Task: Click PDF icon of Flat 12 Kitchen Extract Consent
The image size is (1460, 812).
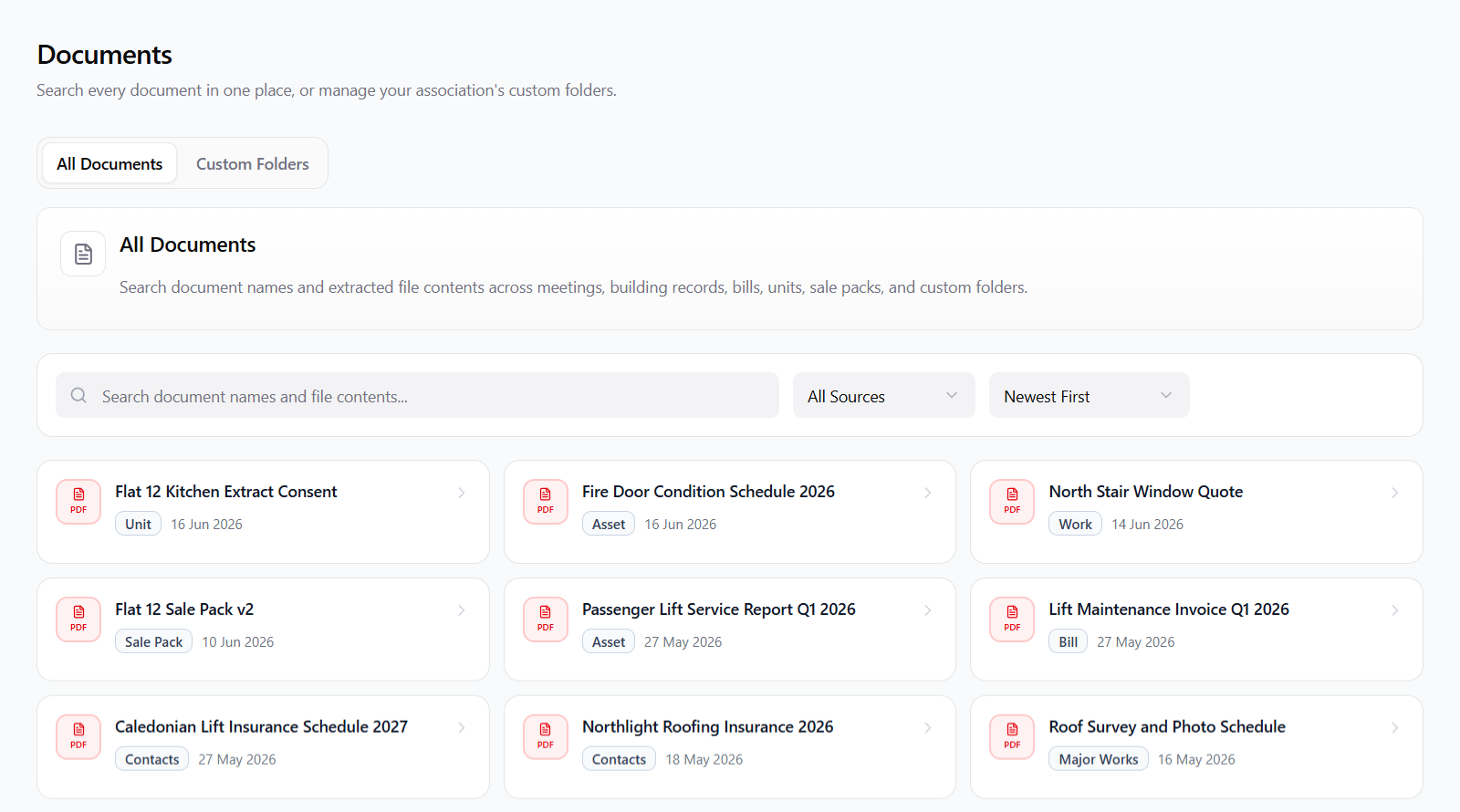Action: coord(78,502)
